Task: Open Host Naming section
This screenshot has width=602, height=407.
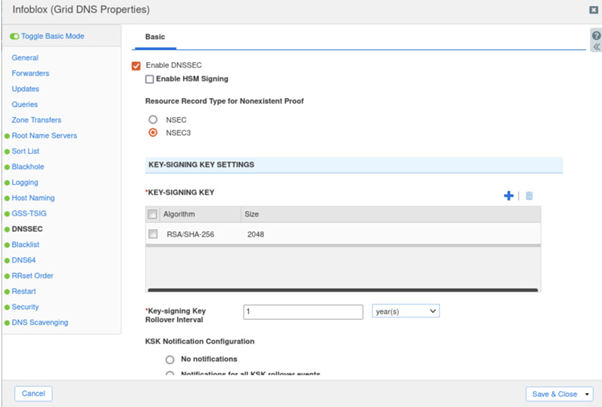Action: (33, 198)
